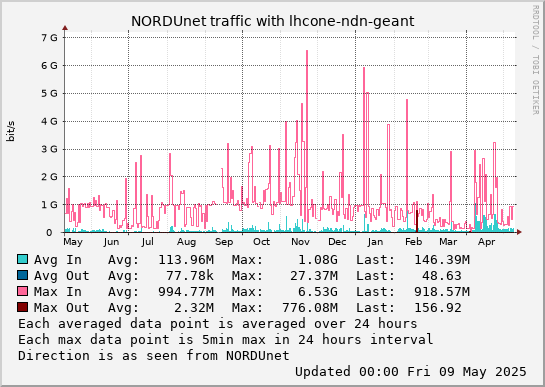Screen dimensions: 545x387
Task: Click the 'May' x-axis month label
Action: (x=73, y=242)
